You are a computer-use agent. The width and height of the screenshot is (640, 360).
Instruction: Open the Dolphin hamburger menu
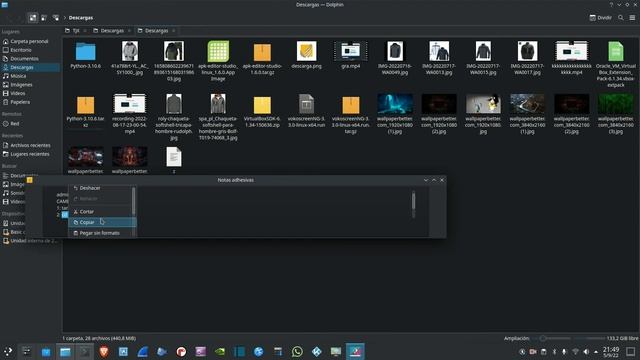[632, 18]
